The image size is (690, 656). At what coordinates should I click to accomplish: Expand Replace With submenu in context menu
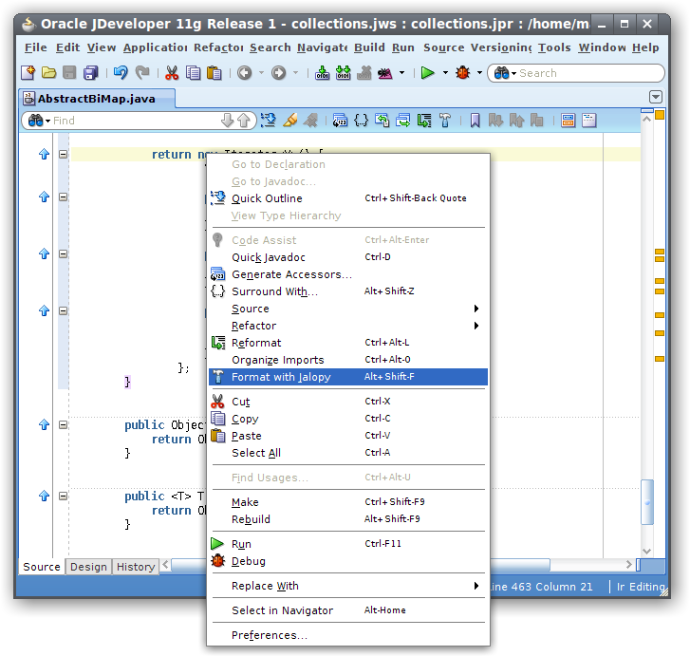348,586
